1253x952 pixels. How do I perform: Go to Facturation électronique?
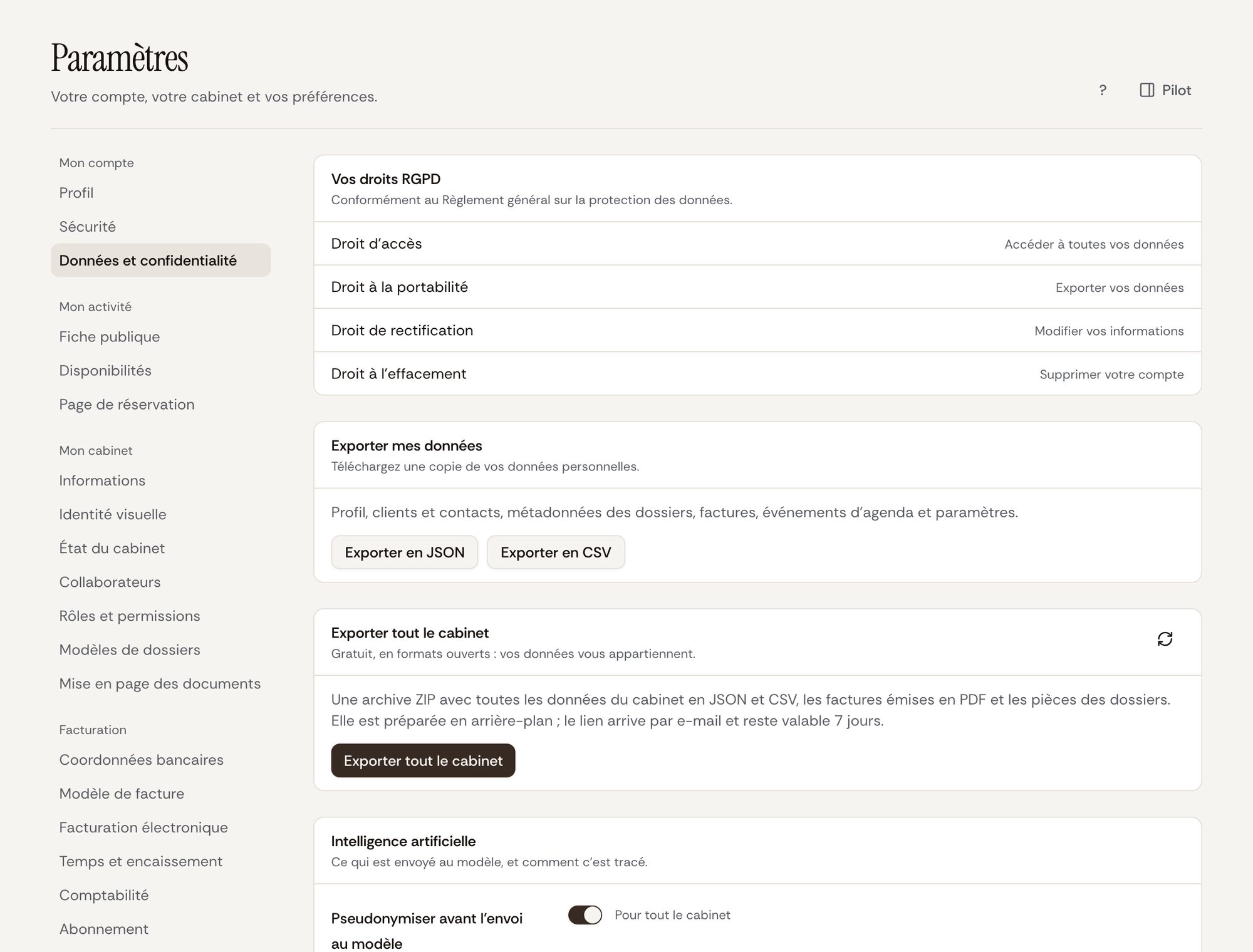(x=161, y=828)
